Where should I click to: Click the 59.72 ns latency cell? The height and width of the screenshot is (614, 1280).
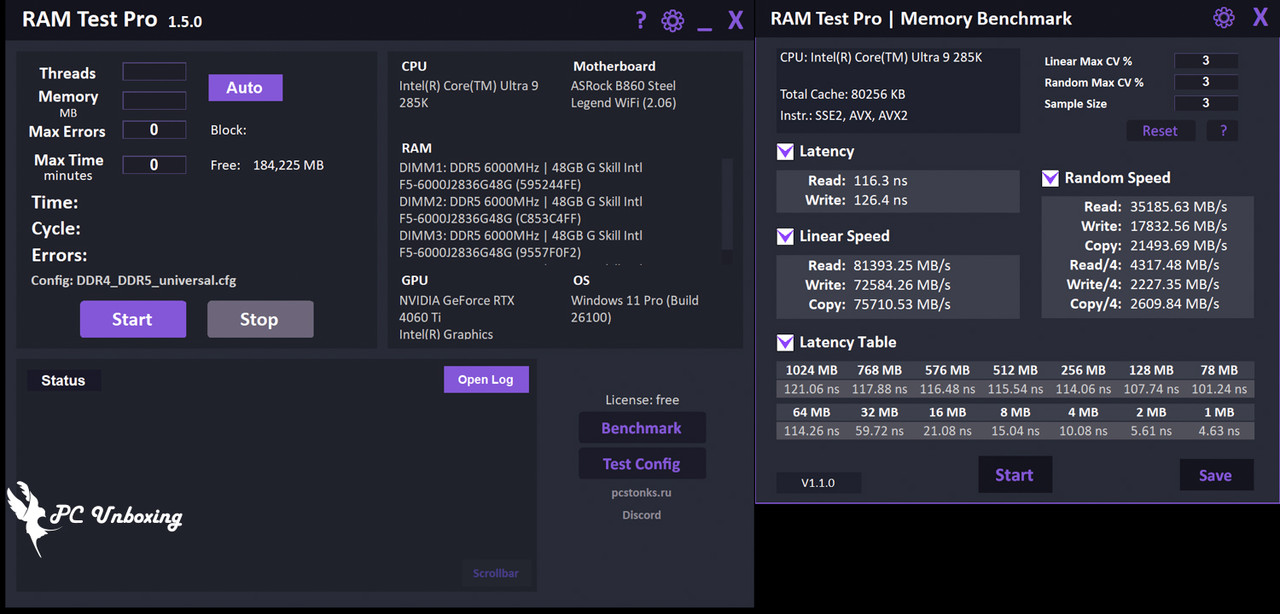879,431
